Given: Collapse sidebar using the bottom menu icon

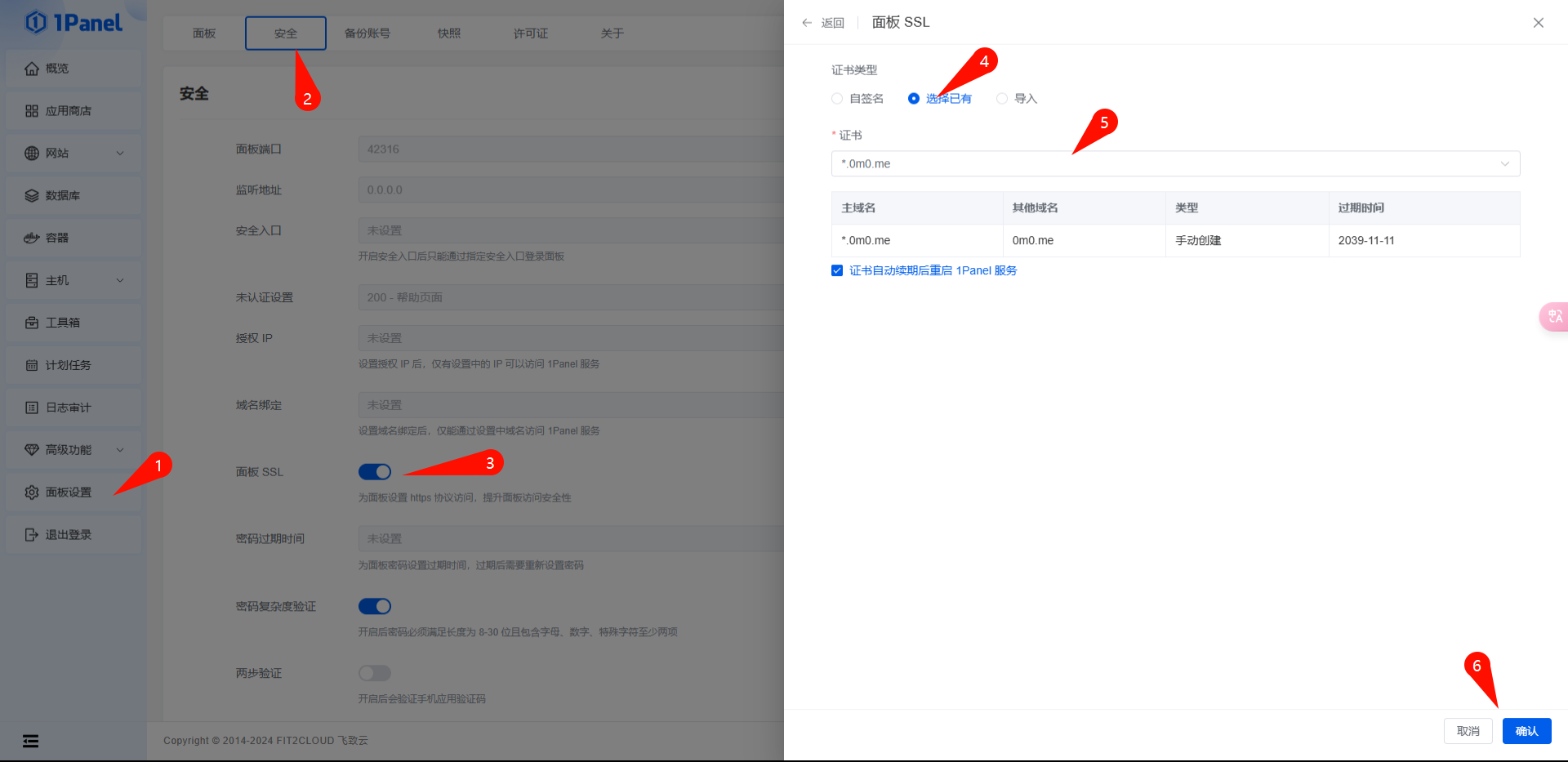Looking at the screenshot, I should click(x=30, y=741).
